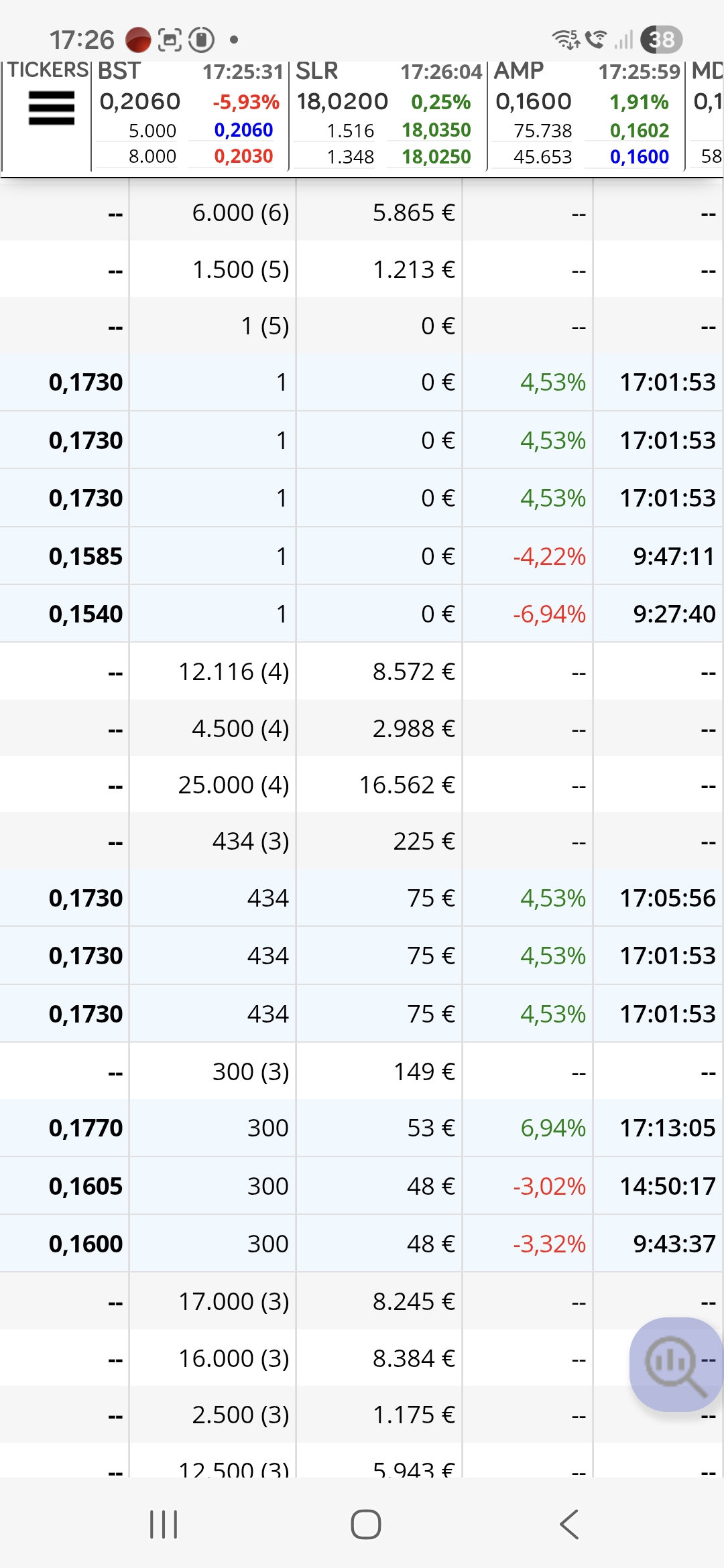Image resolution: width=724 pixels, height=1568 pixels.
Task: Select the SLR ticker card
Action: click(387, 115)
